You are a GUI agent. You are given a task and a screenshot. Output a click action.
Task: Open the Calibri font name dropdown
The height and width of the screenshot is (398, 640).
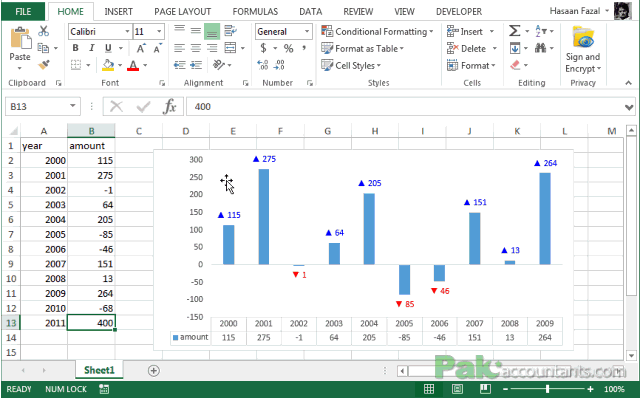[127, 31]
